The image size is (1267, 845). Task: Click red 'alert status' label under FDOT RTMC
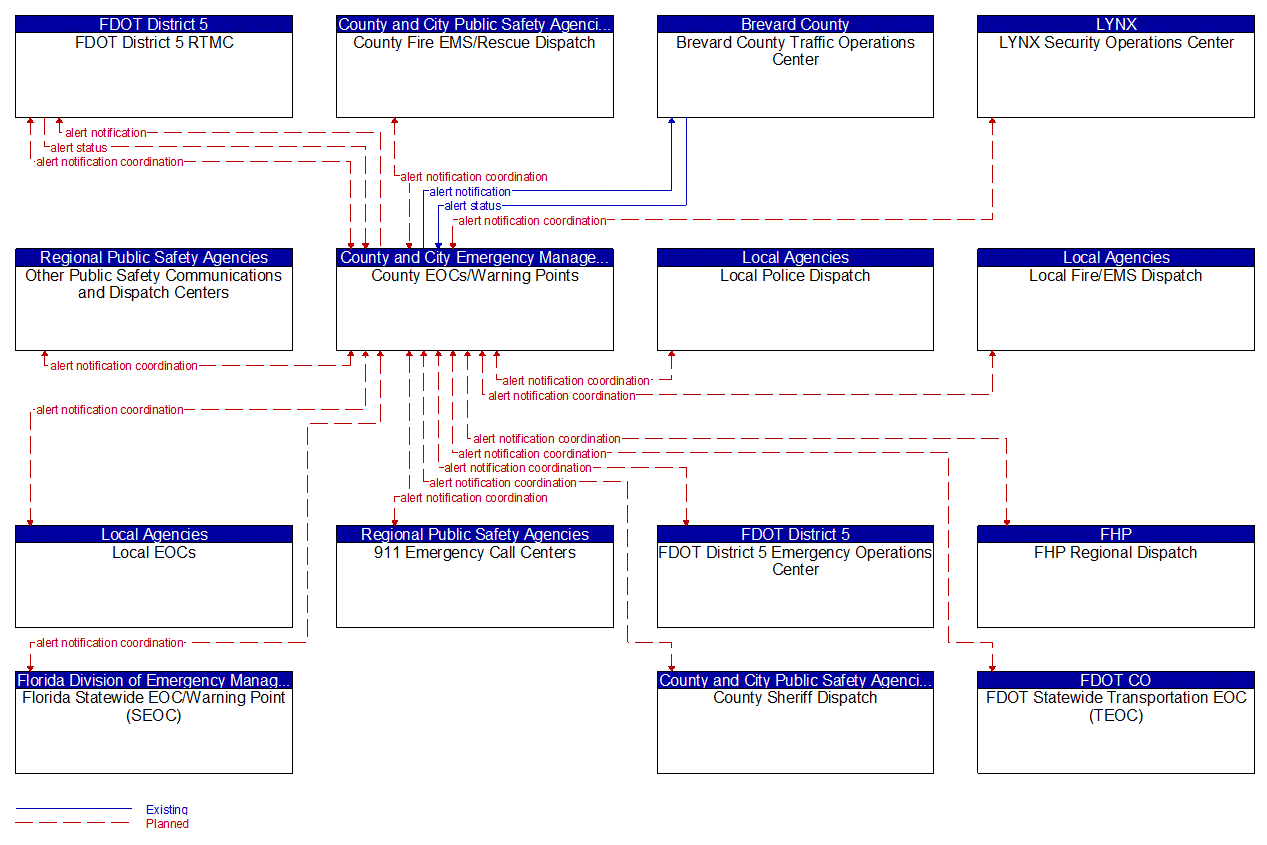[x=79, y=148]
